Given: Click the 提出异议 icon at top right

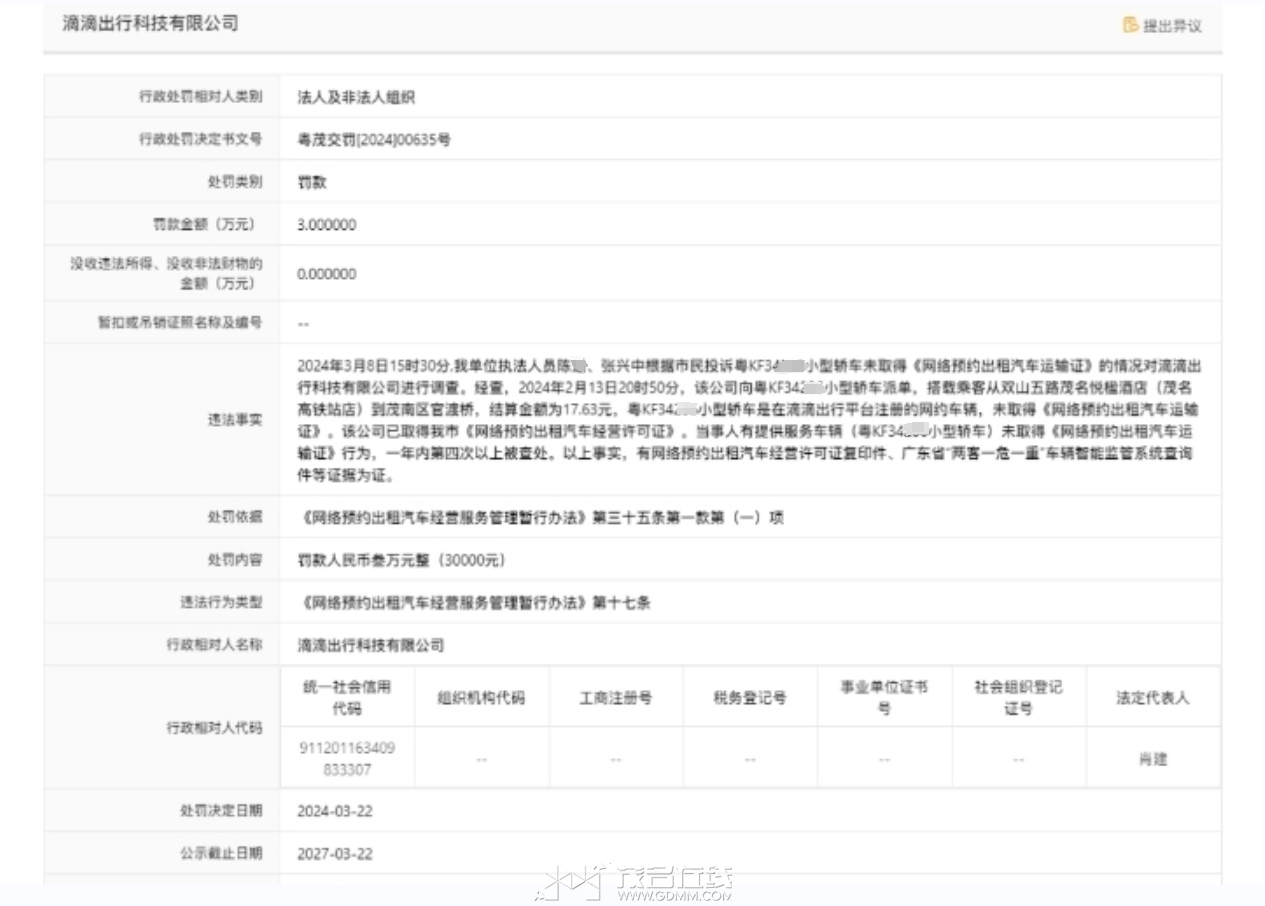Looking at the screenshot, I should click(1131, 25).
